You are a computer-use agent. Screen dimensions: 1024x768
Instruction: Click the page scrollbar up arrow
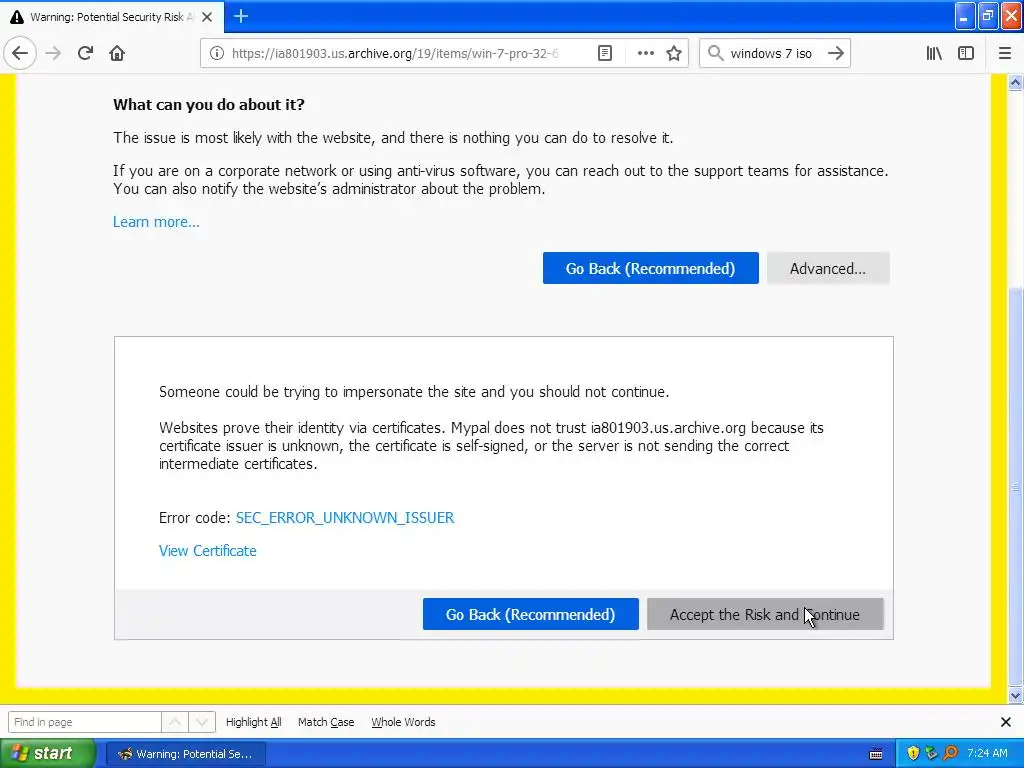1016,82
